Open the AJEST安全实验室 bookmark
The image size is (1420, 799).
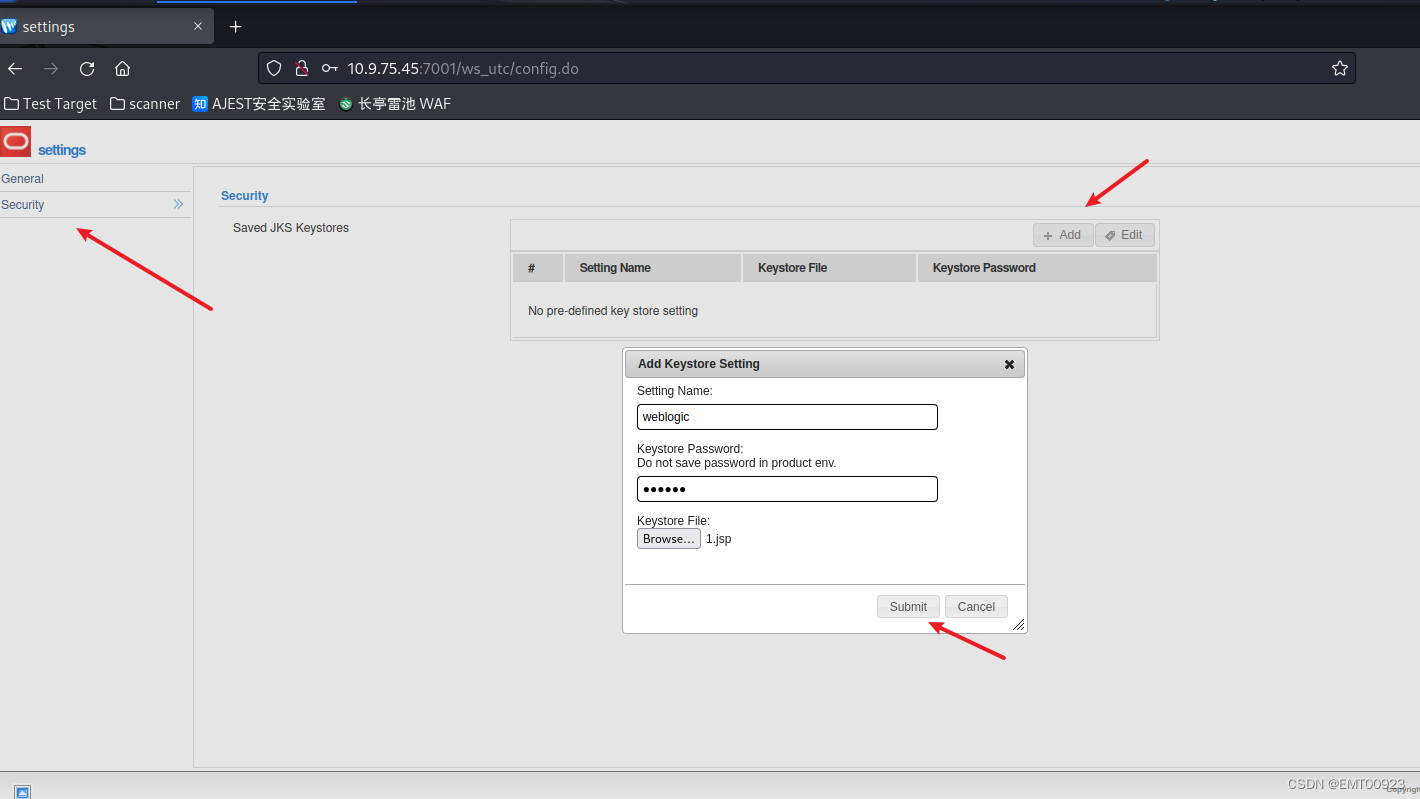(259, 104)
